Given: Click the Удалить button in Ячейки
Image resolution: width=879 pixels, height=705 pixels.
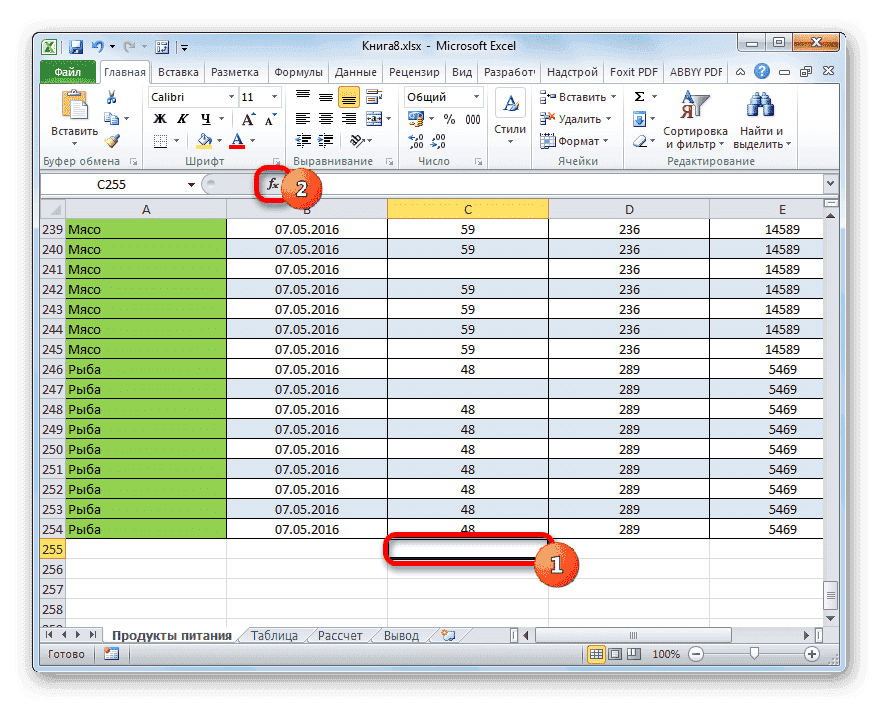Looking at the screenshot, I should [x=577, y=118].
